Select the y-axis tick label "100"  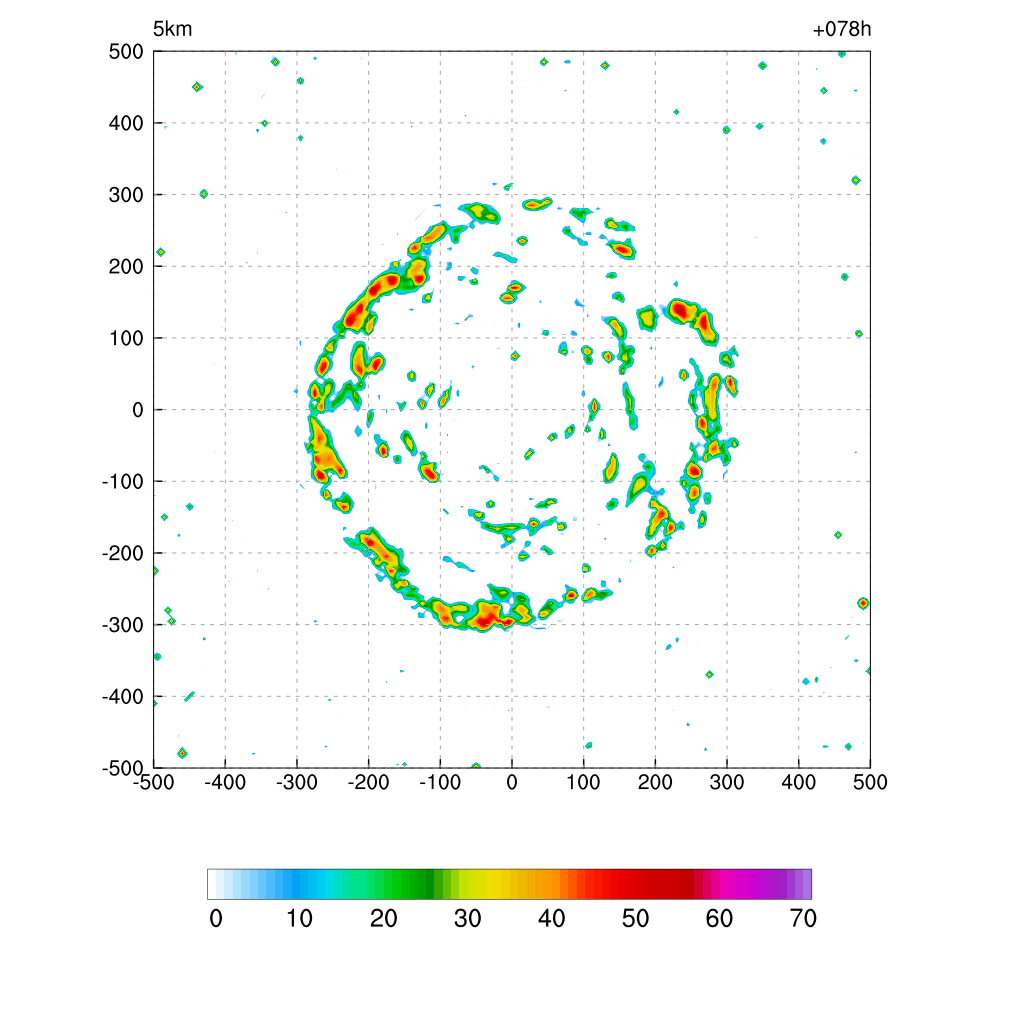point(126,338)
